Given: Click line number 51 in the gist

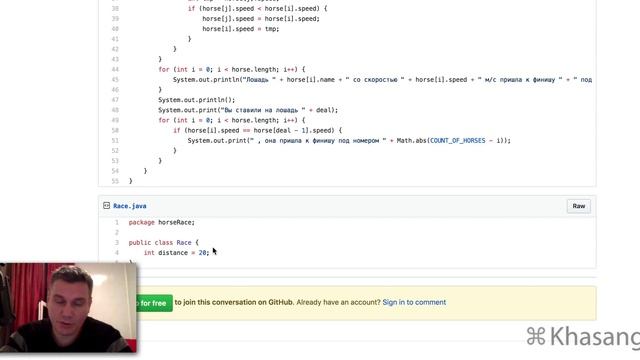Looking at the screenshot, I should (115, 141).
